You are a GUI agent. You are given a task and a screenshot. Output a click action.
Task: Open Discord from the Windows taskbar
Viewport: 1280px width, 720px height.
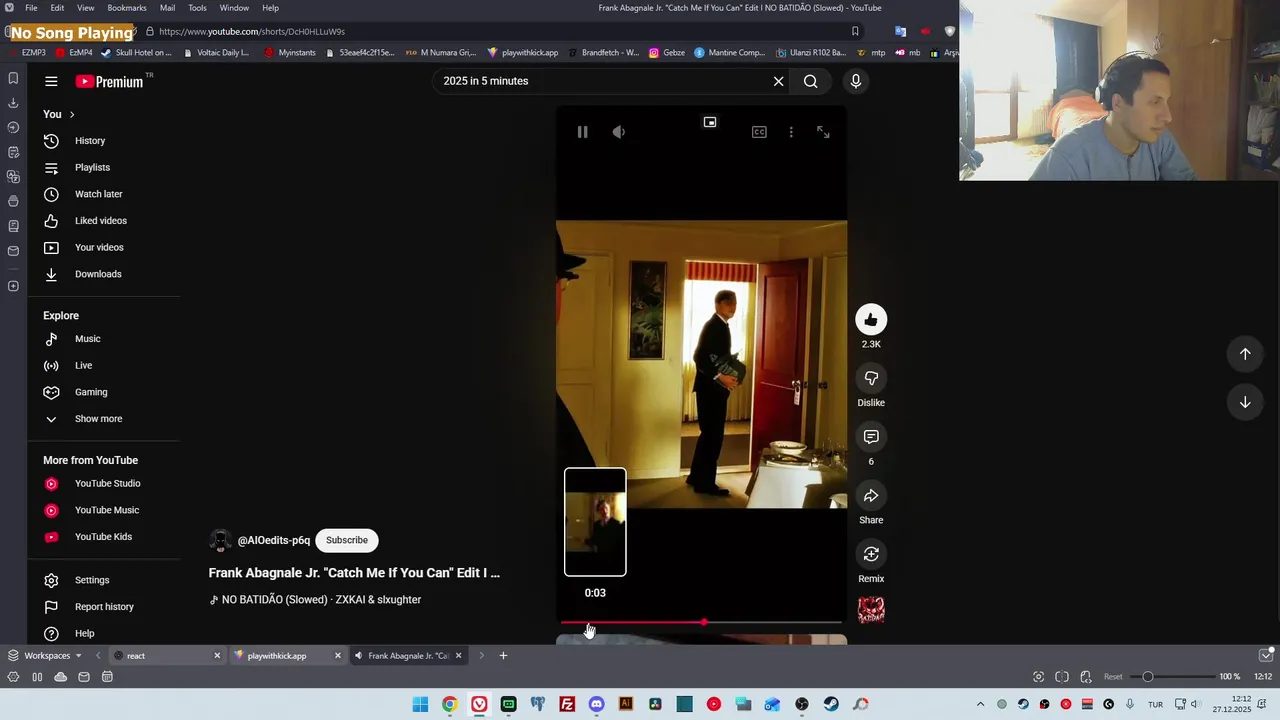point(596,704)
